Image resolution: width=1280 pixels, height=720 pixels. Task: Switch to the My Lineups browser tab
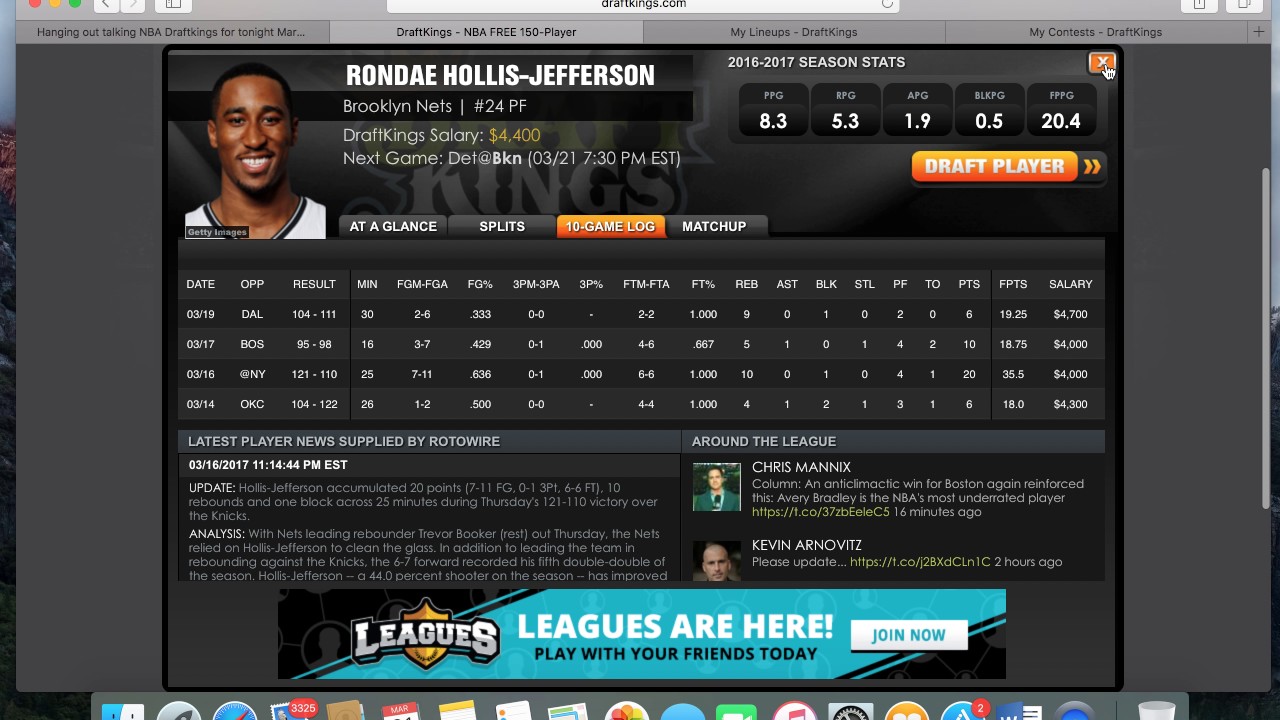point(793,32)
